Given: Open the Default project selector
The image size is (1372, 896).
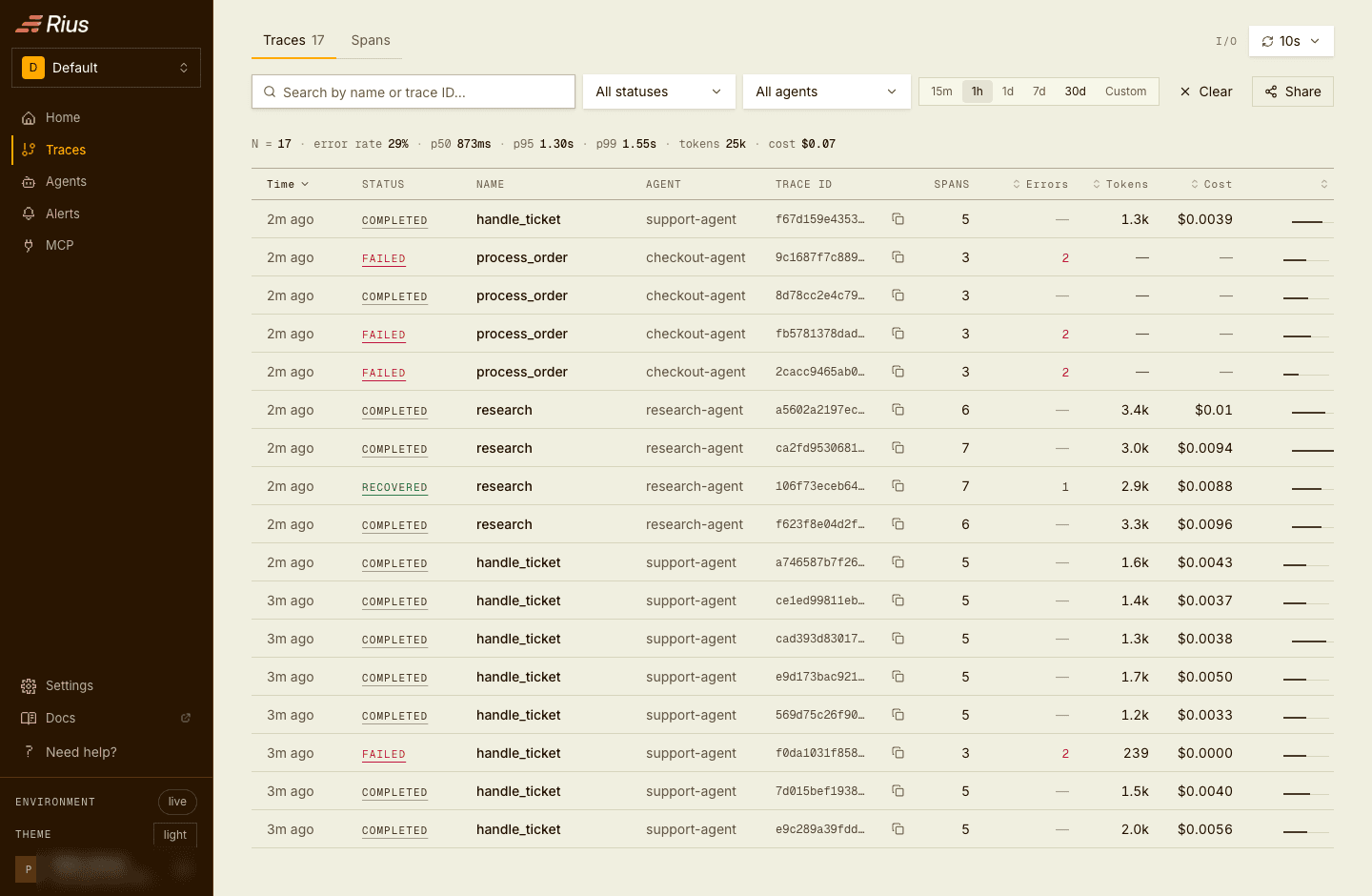Looking at the screenshot, I should 106,68.
